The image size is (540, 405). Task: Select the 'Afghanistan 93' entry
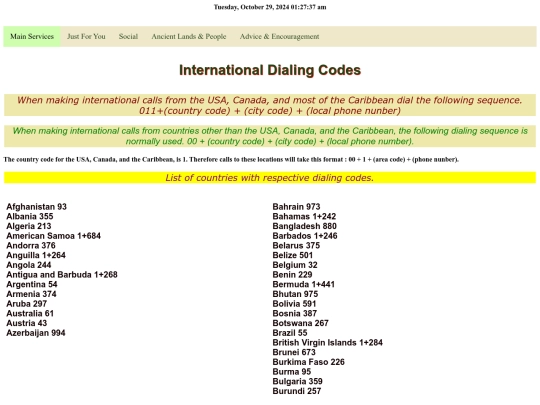(x=37, y=207)
